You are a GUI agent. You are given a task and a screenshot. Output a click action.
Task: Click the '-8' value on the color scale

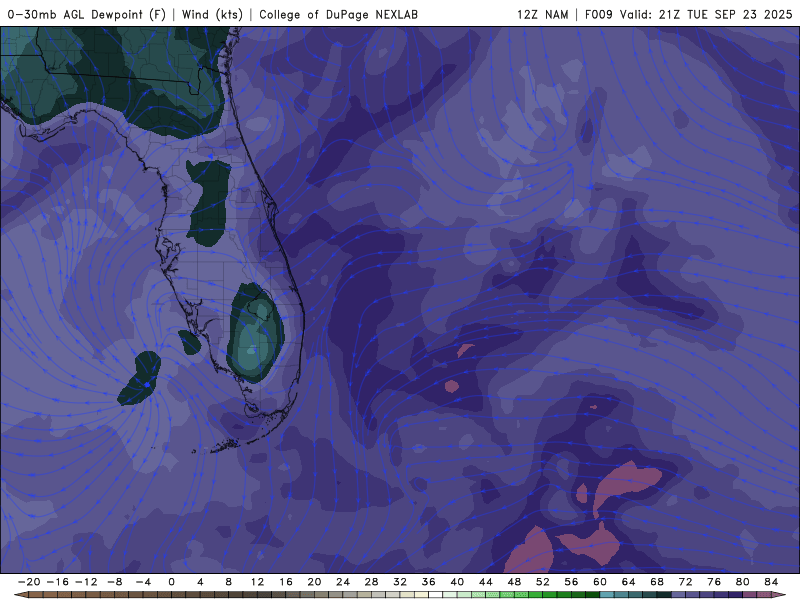tap(115, 582)
